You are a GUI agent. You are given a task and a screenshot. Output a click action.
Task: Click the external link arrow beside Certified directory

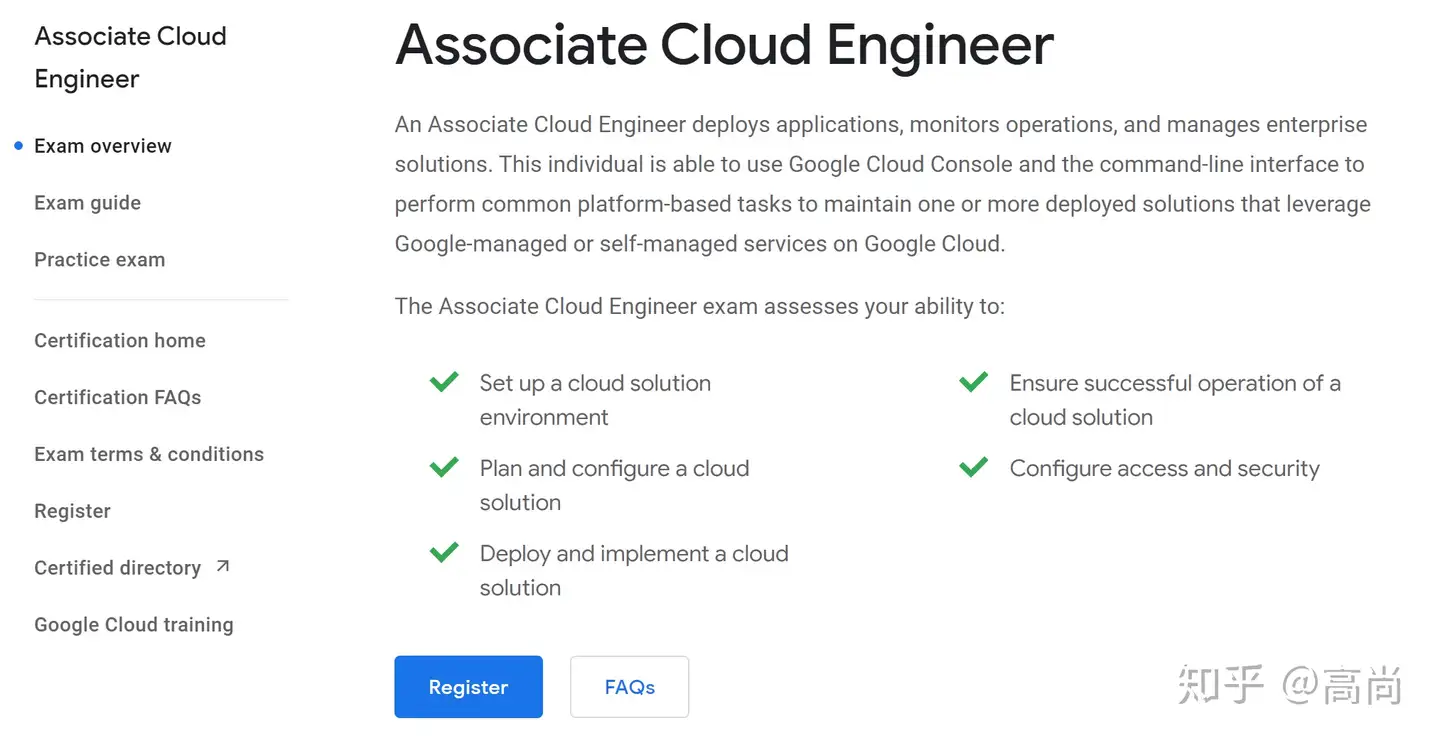[223, 566]
